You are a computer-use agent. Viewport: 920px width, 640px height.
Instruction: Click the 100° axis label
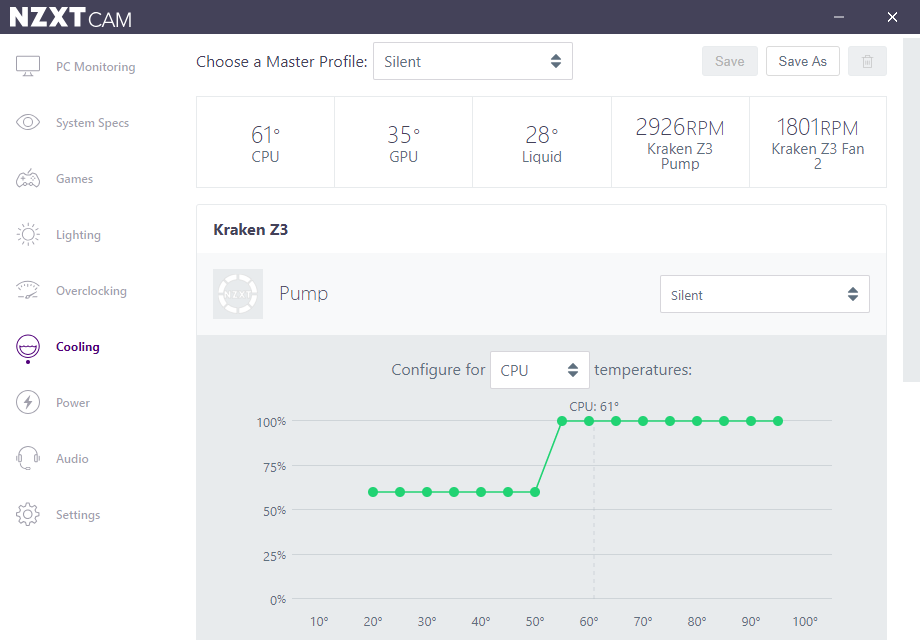click(805, 621)
